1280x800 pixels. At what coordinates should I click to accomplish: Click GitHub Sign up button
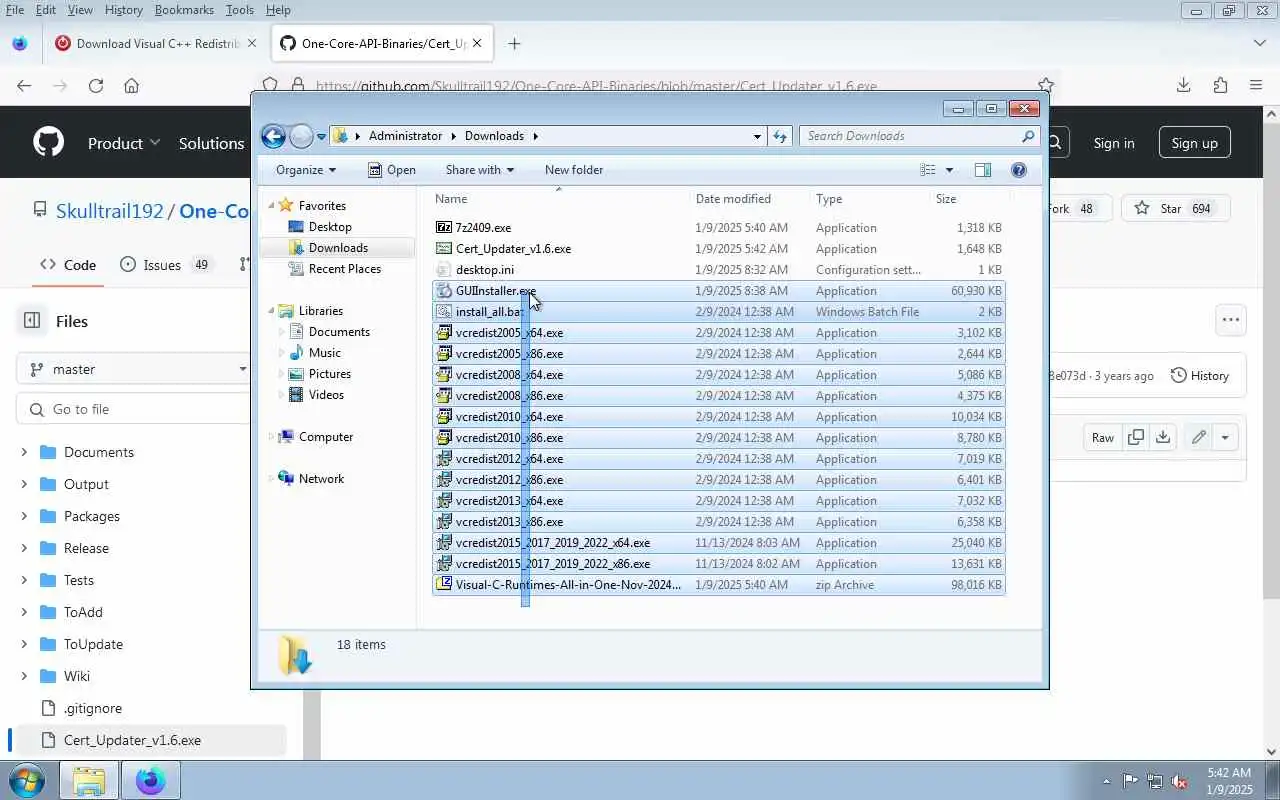(x=1195, y=143)
